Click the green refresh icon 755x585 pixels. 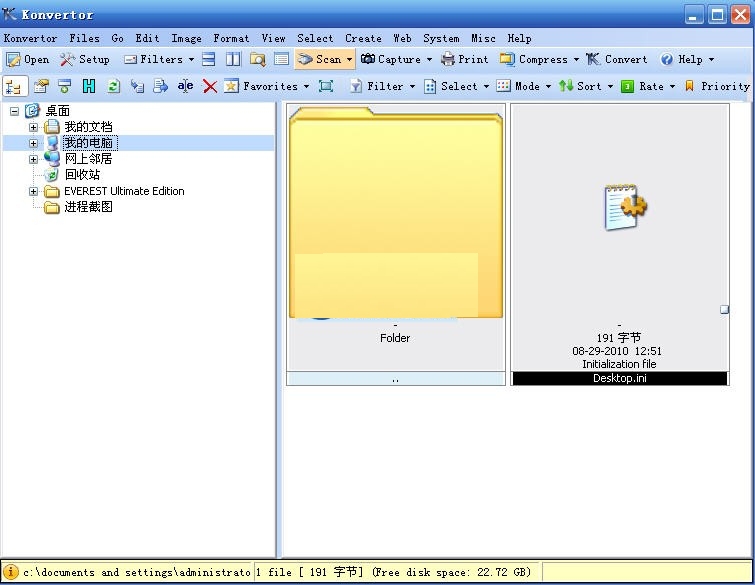click(113, 87)
